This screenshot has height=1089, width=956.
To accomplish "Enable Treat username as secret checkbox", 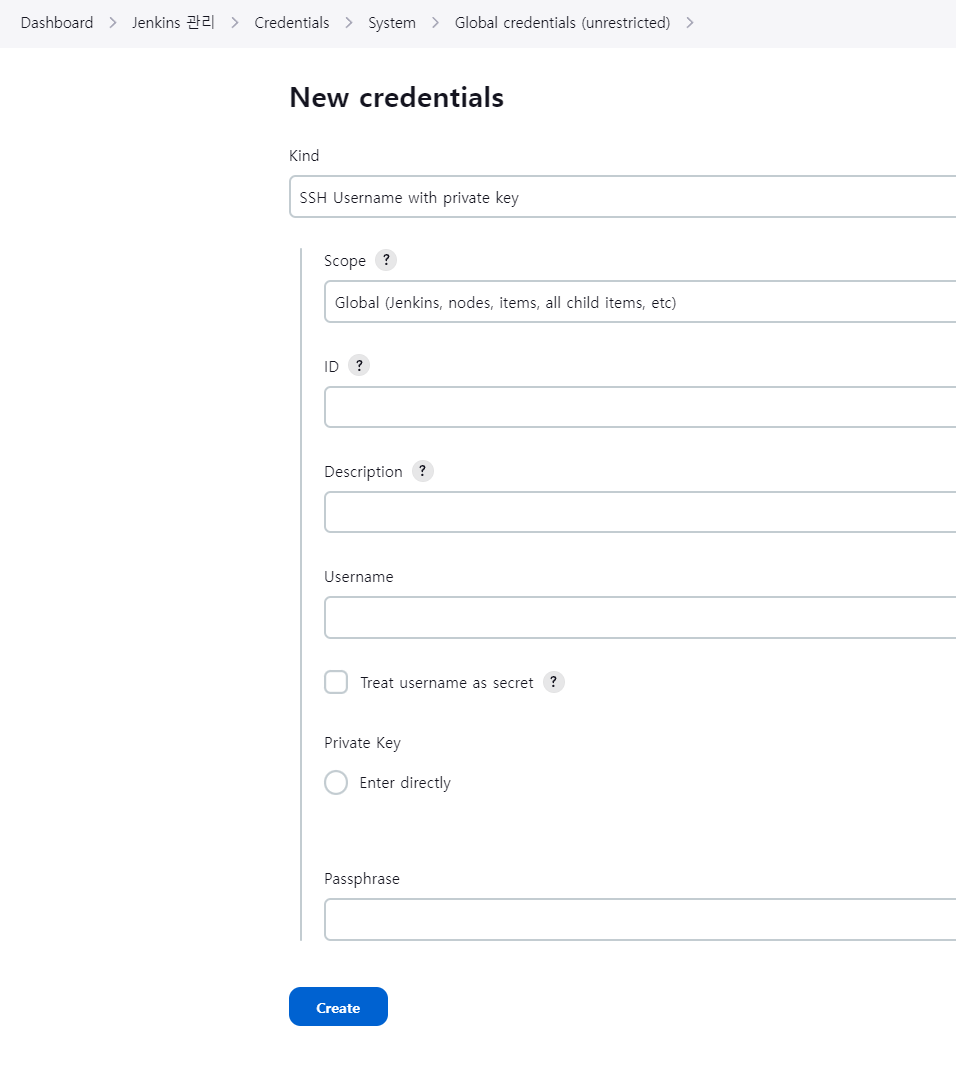I will tap(336, 682).
